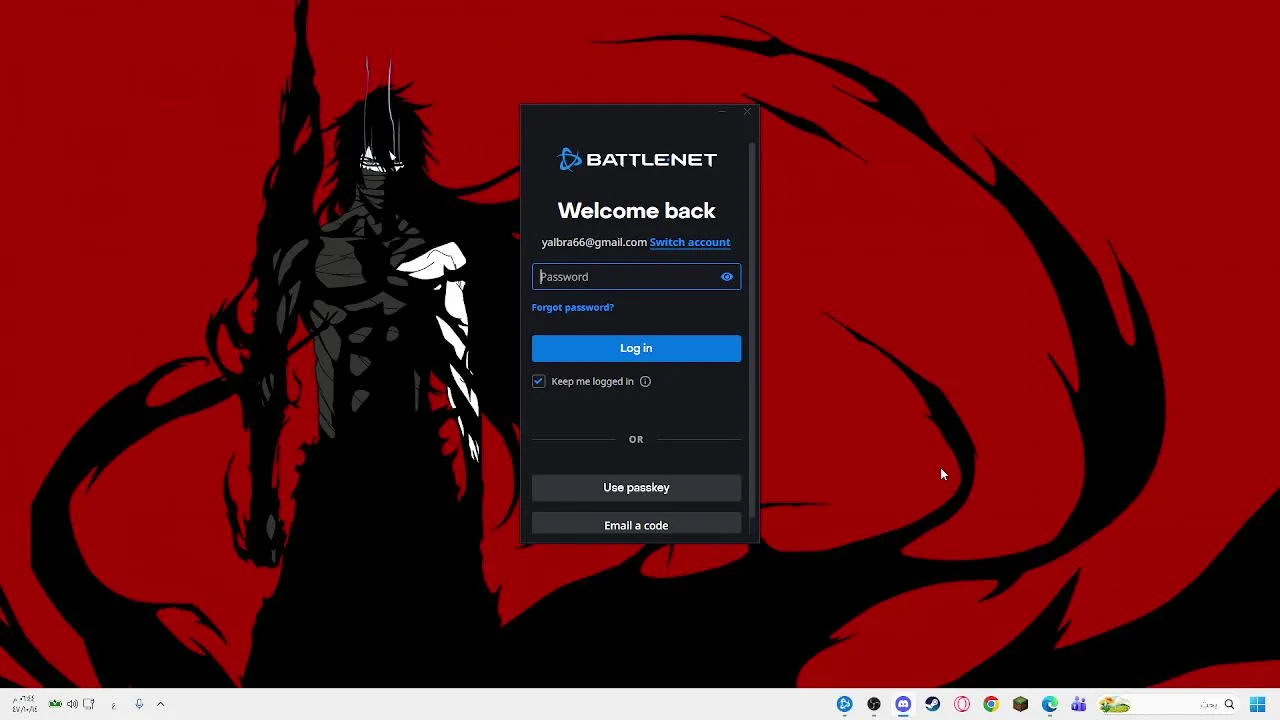Launch Steam from the taskbar
Screen dimensions: 1280x720
pyautogui.click(x=932, y=705)
